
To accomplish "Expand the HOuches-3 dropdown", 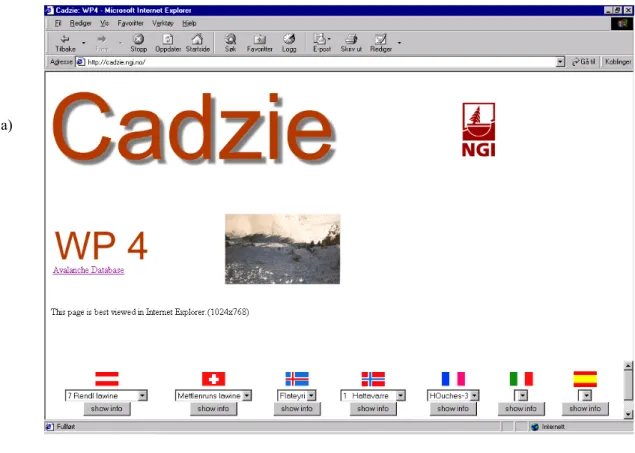I will (474, 396).
